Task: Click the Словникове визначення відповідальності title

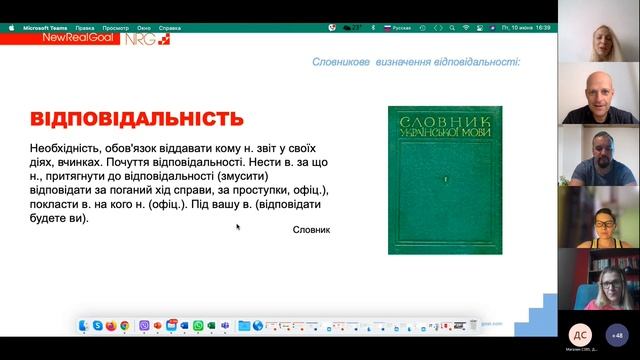Action: point(416,62)
